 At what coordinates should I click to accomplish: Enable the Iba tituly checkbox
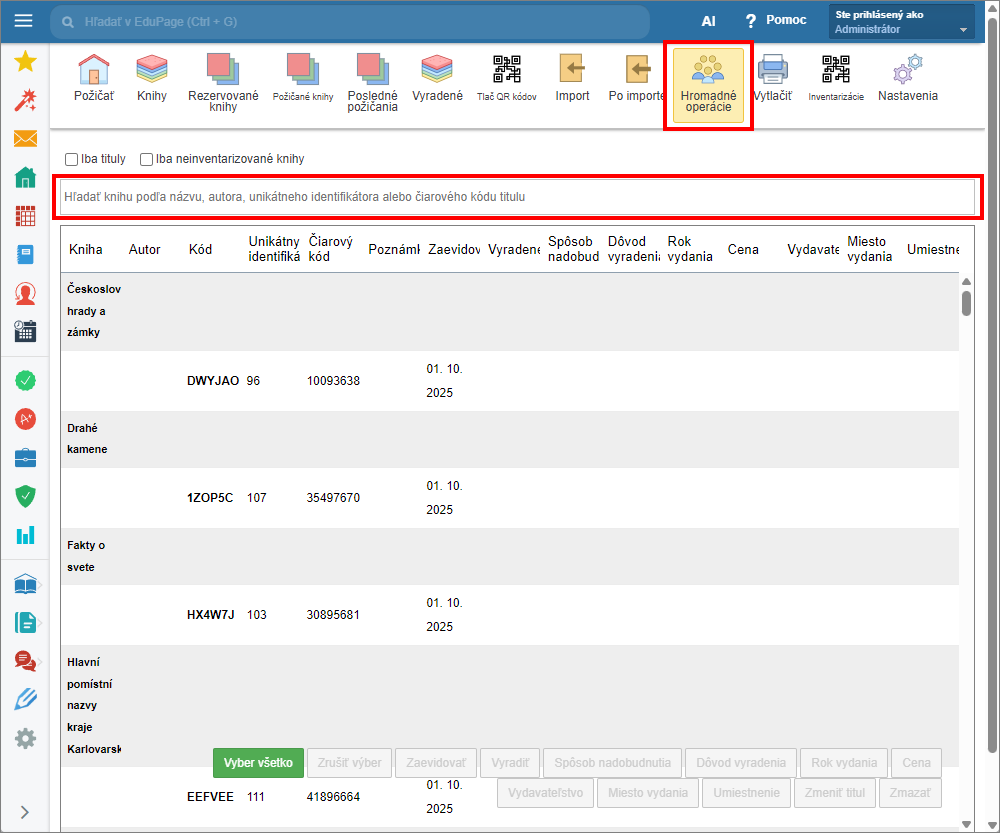click(72, 159)
